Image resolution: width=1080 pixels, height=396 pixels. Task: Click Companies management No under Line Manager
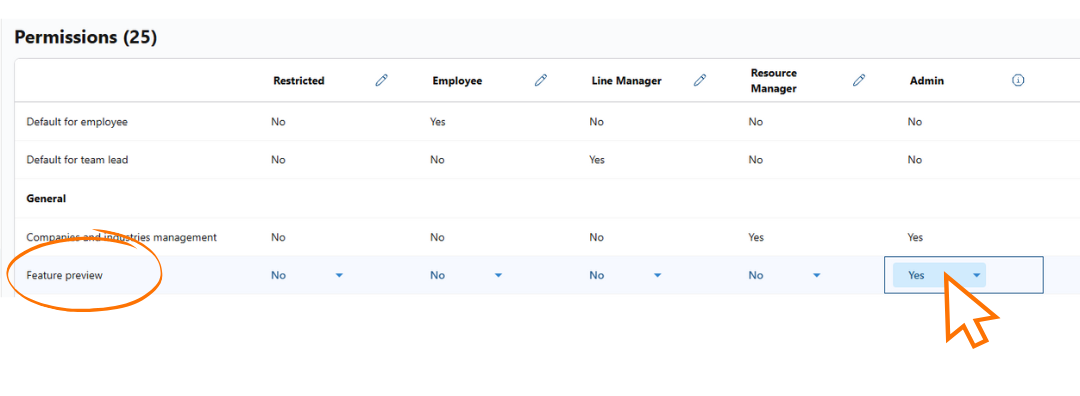click(x=596, y=237)
